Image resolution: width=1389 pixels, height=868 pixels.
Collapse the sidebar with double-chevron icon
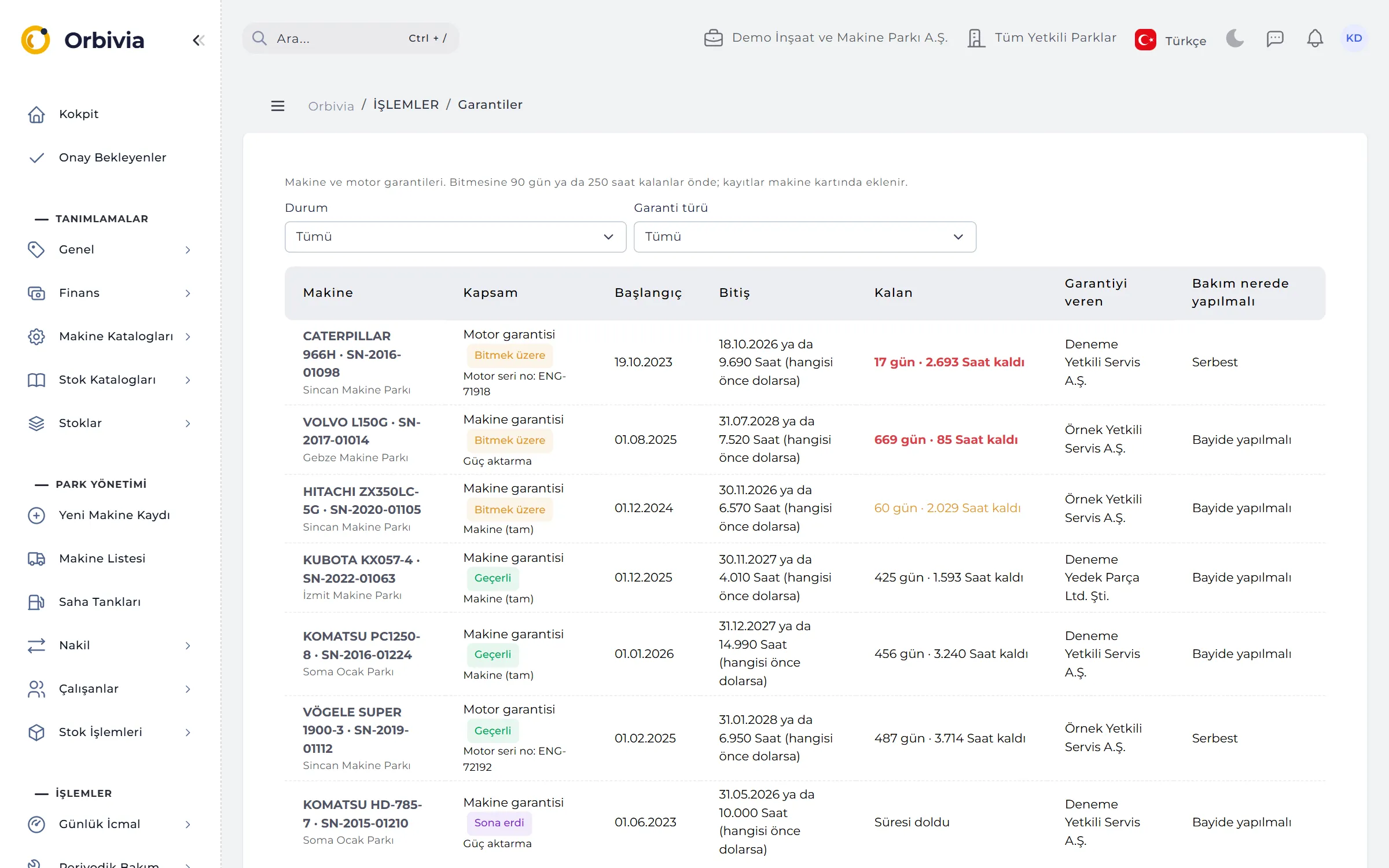[x=199, y=40]
